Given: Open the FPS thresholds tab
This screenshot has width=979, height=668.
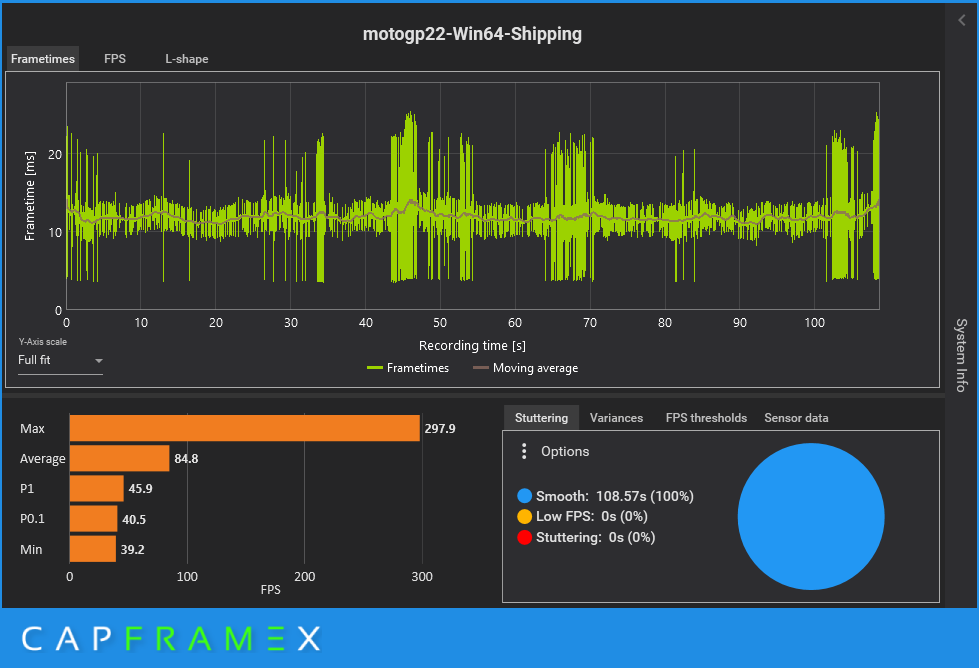Looking at the screenshot, I should point(706,418).
